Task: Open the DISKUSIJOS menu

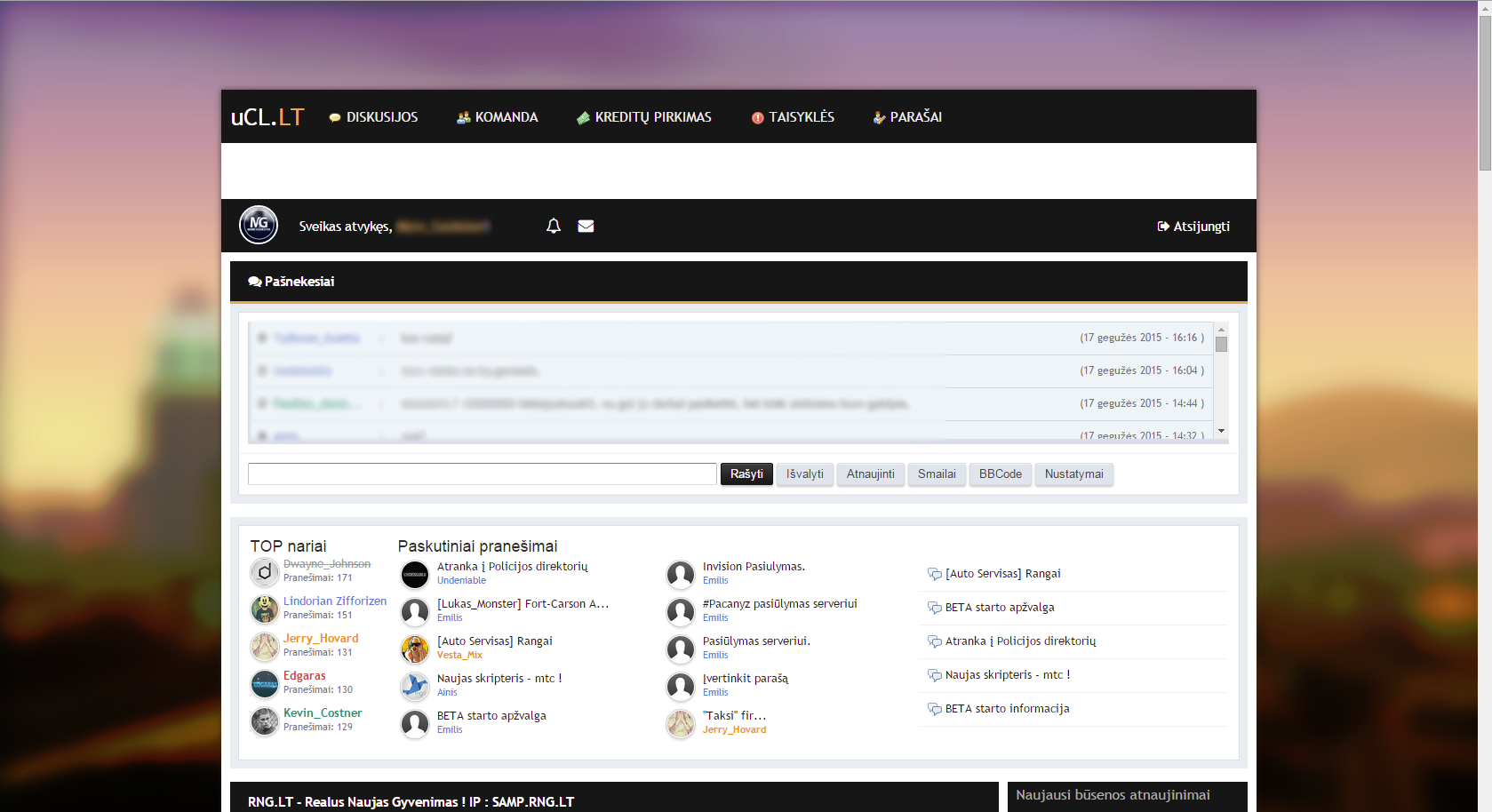Action: (373, 117)
